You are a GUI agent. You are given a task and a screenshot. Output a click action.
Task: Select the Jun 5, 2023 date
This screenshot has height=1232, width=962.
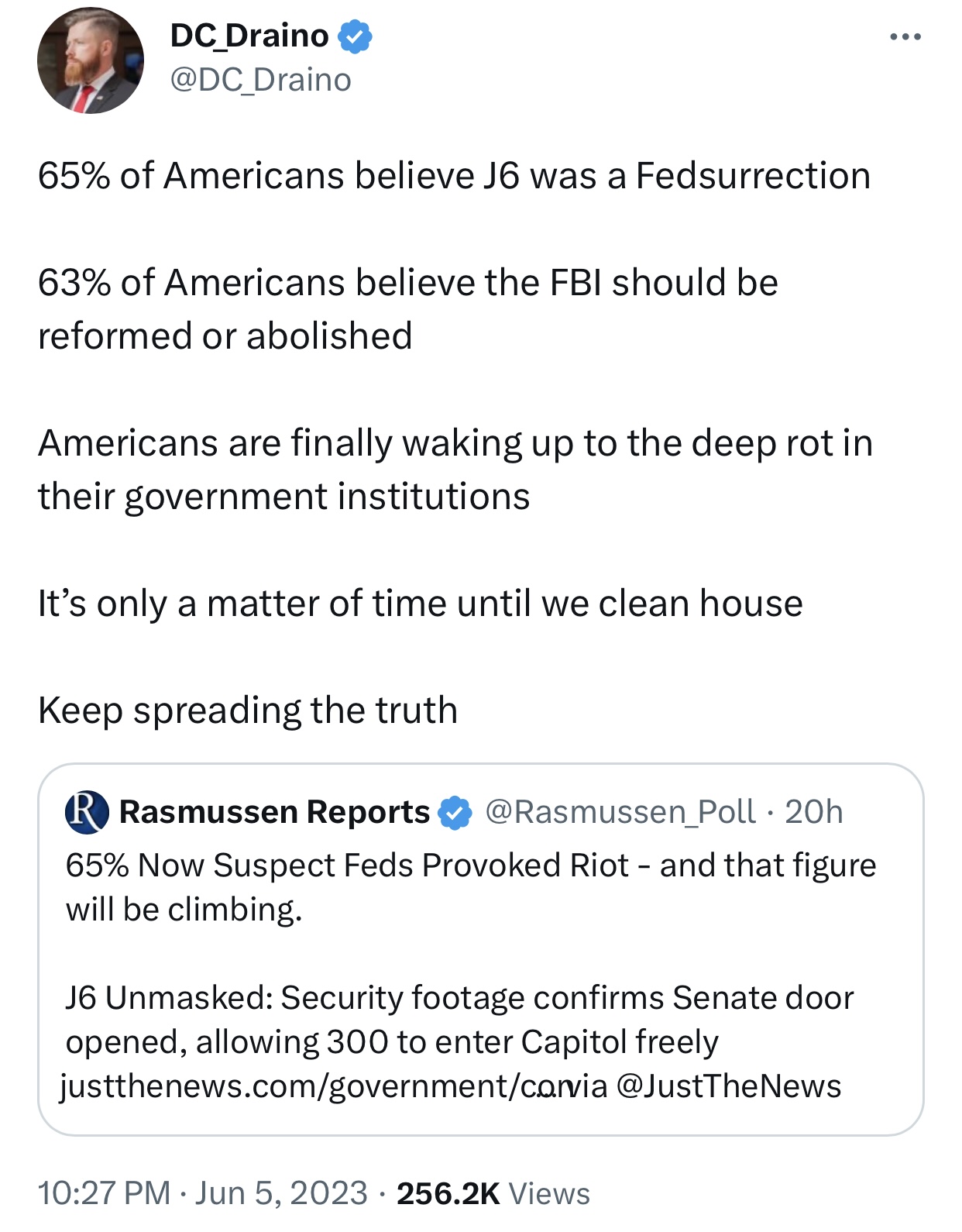[281, 1193]
